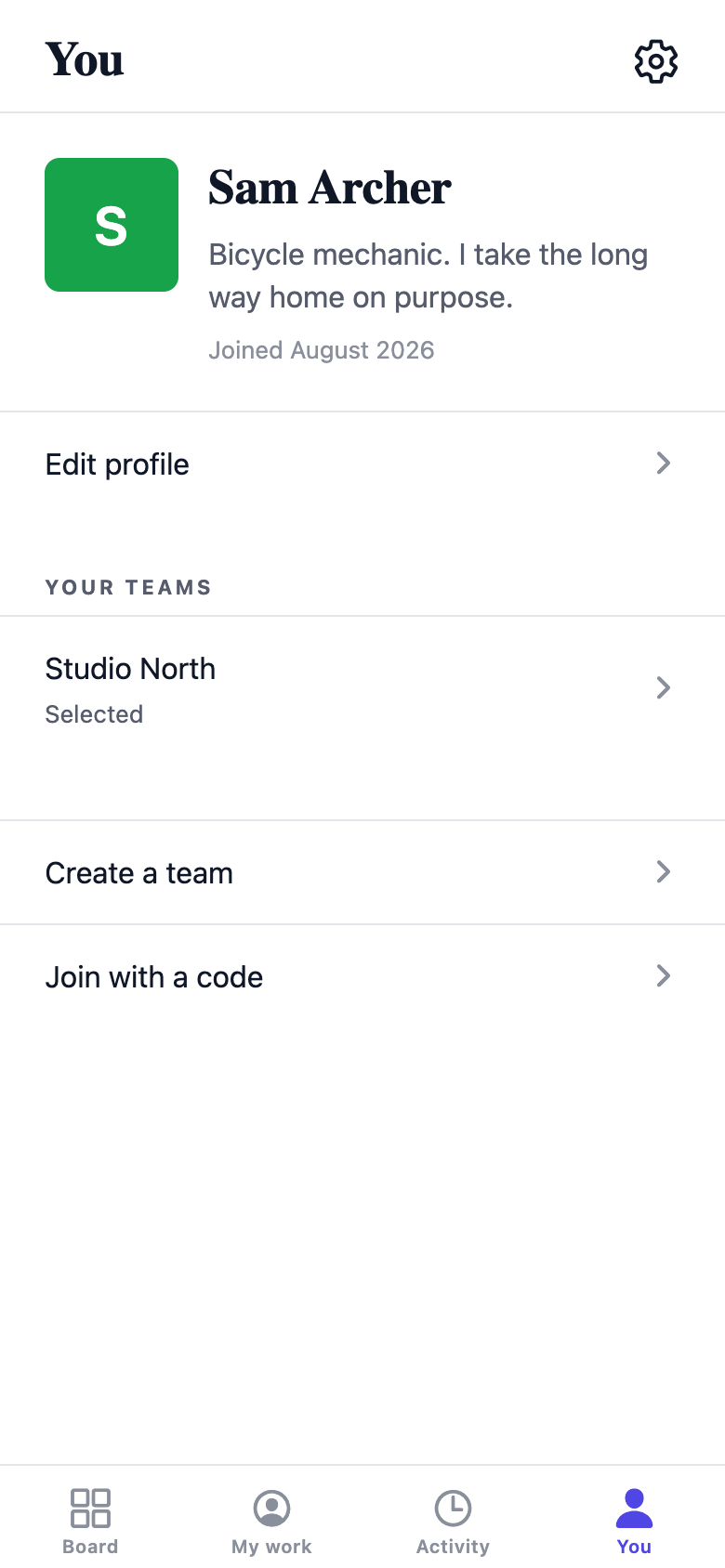
Task: Tap the Board grid icon
Action: pyautogui.click(x=90, y=1508)
